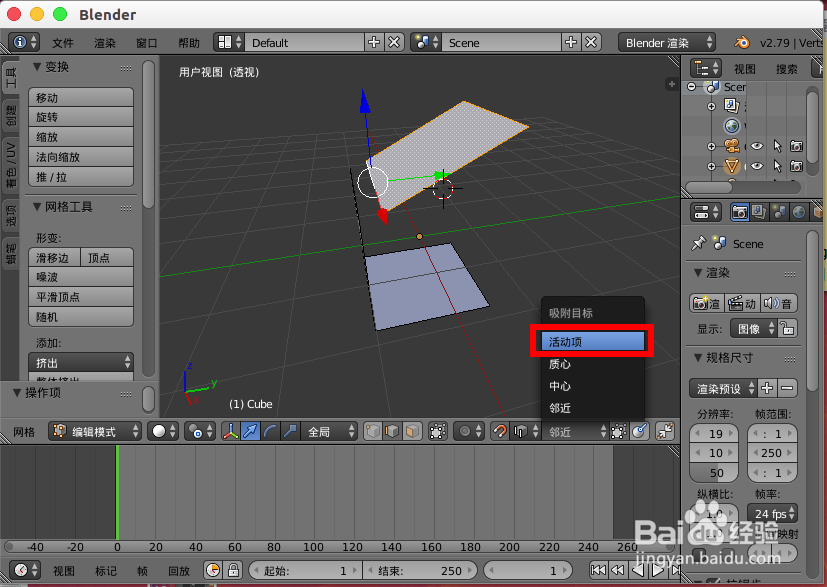Select the Move tool in Transform panel
Screen dimensions: 827x587
click(80, 95)
